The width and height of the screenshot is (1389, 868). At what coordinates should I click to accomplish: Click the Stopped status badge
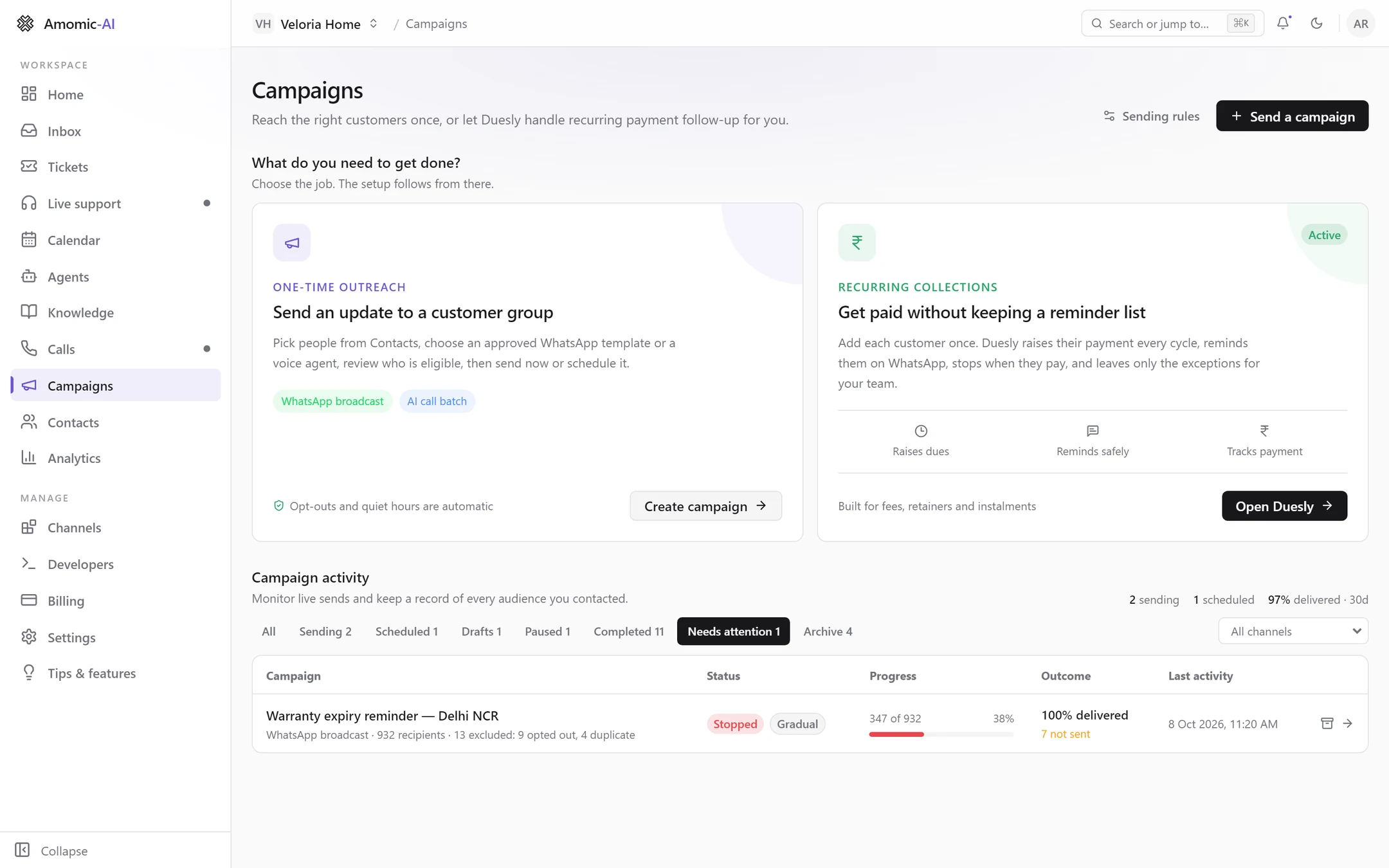(735, 724)
